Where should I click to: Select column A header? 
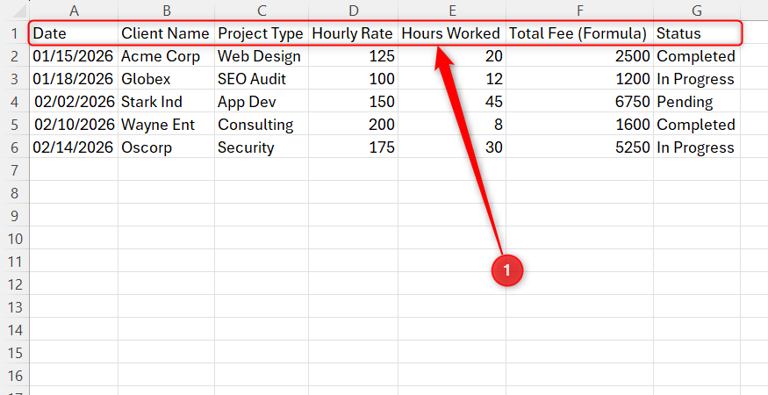pos(74,10)
